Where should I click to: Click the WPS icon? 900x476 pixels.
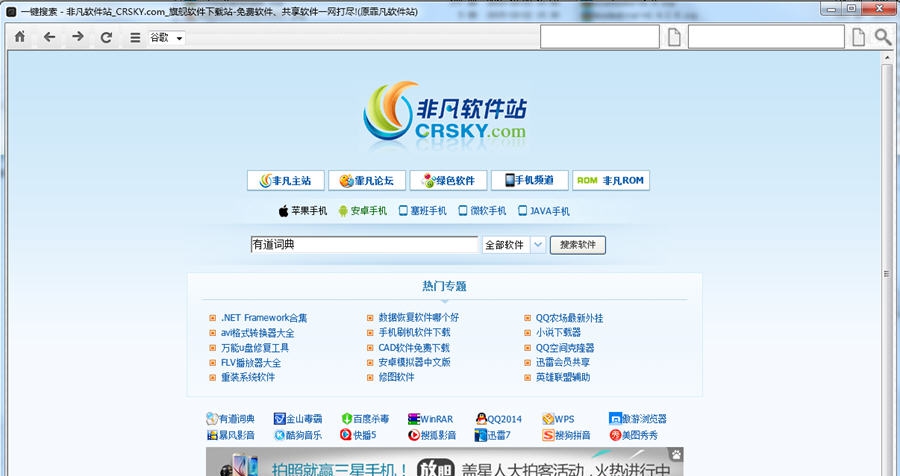pyautogui.click(x=548, y=419)
